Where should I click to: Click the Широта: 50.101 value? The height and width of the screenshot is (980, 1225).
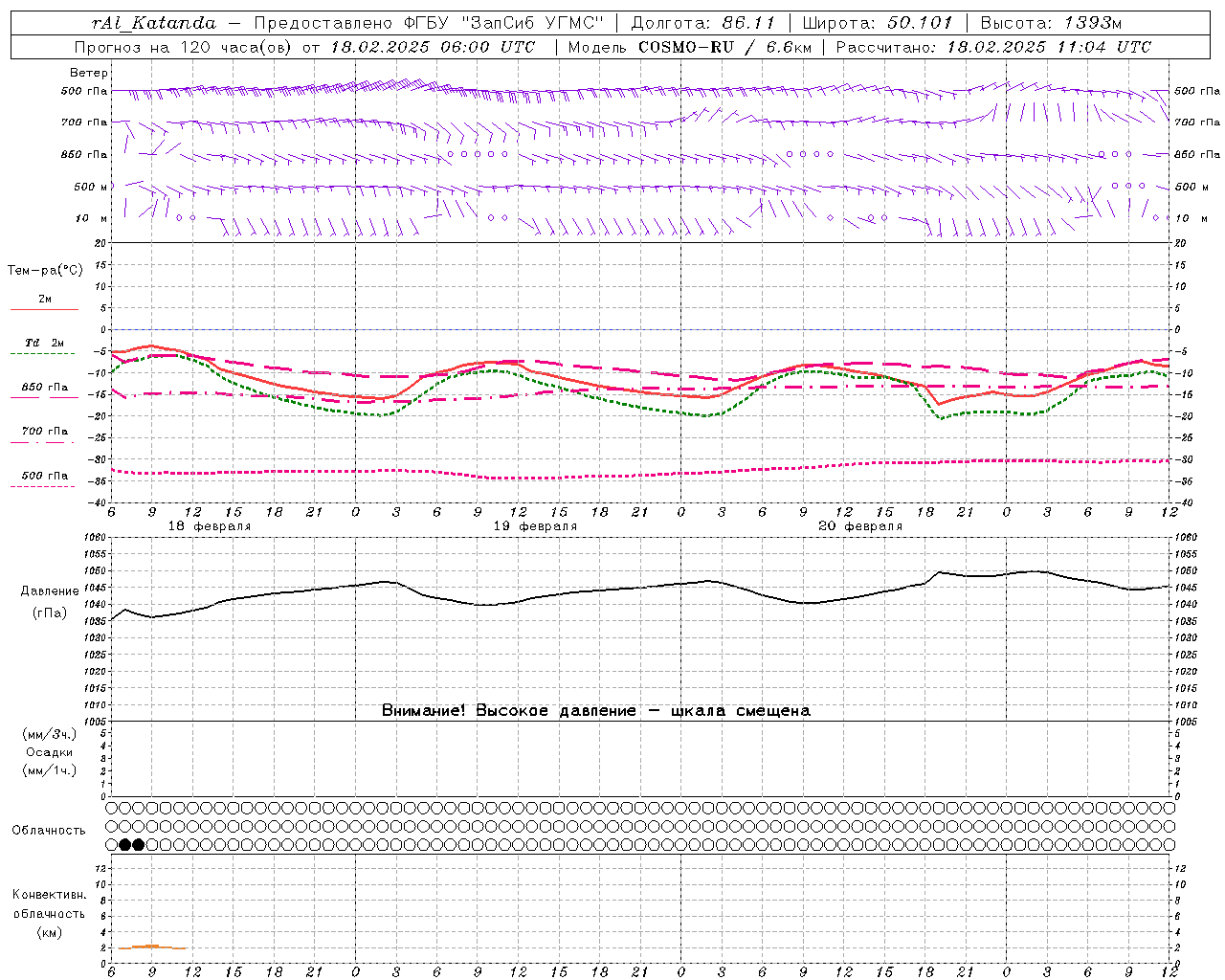pos(878,23)
